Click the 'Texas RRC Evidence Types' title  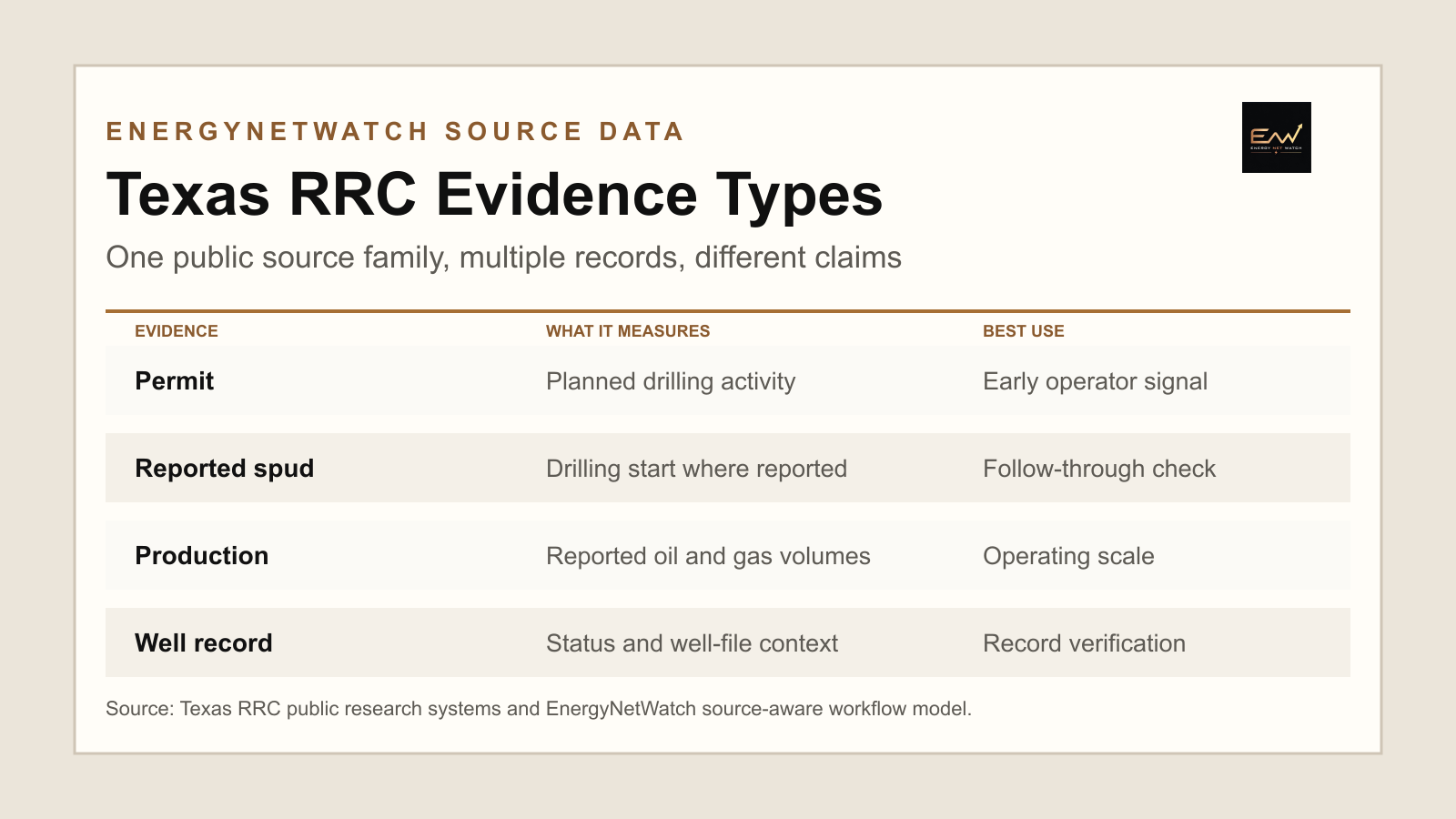click(494, 194)
